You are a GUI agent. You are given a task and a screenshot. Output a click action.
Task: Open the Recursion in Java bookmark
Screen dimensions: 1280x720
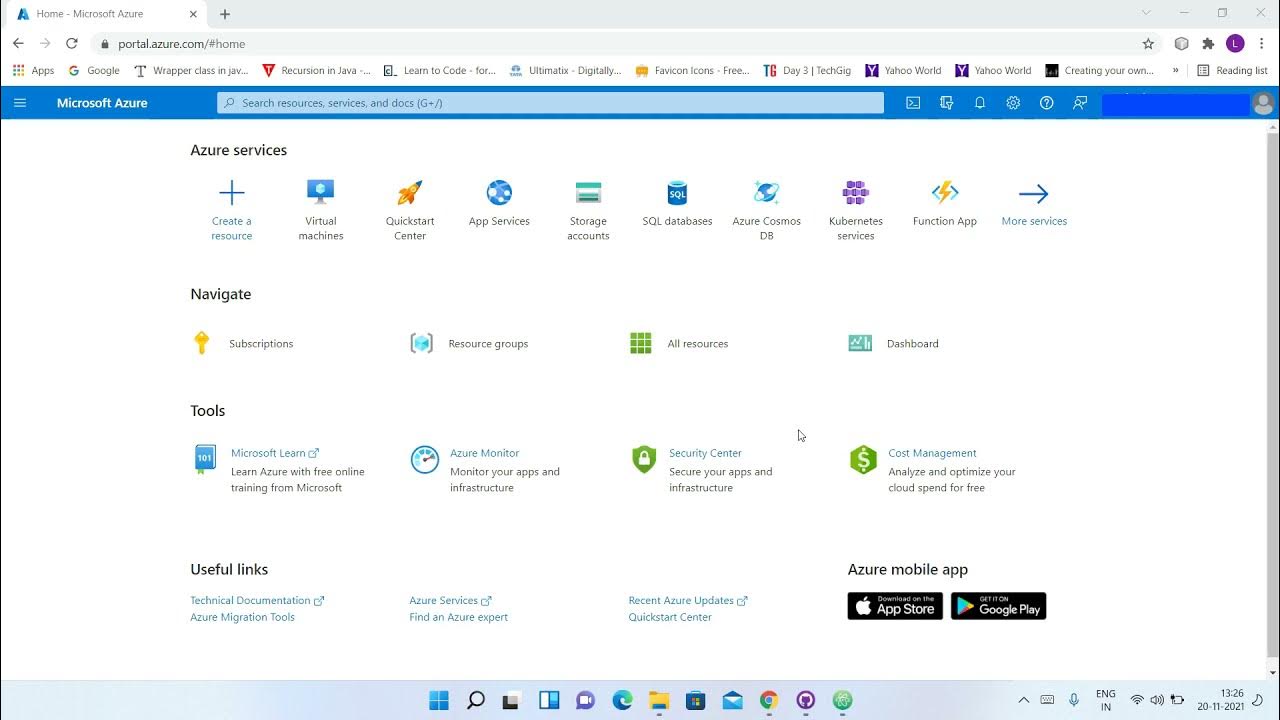(x=316, y=71)
